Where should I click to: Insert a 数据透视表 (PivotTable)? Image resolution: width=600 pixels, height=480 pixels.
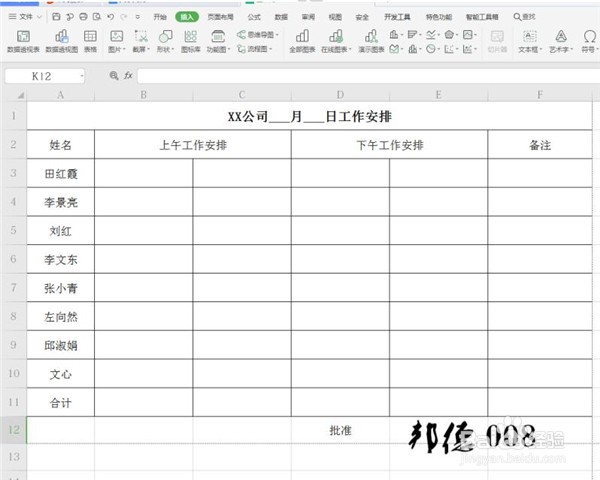tap(23, 41)
